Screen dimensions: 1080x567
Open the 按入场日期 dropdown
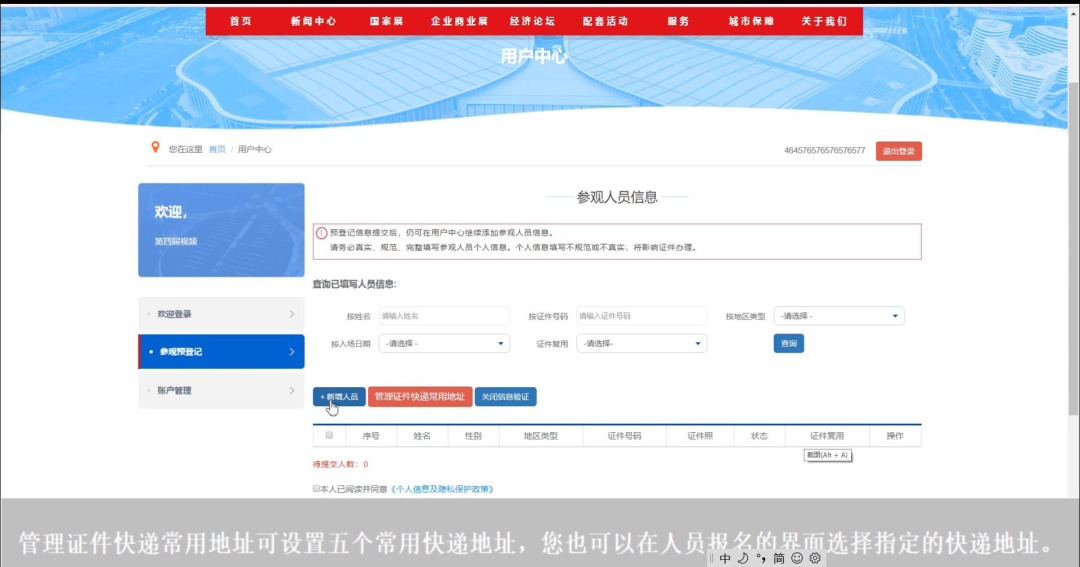[x=443, y=343]
